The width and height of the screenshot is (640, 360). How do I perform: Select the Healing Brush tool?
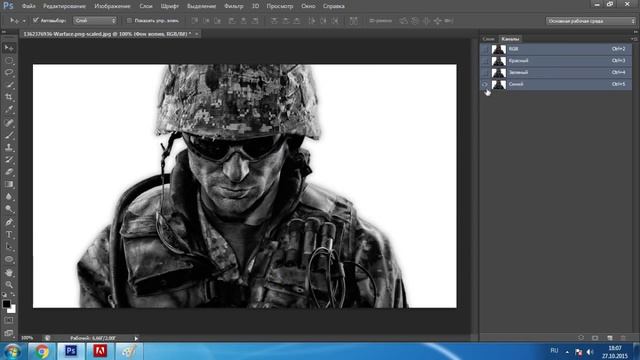point(9,122)
